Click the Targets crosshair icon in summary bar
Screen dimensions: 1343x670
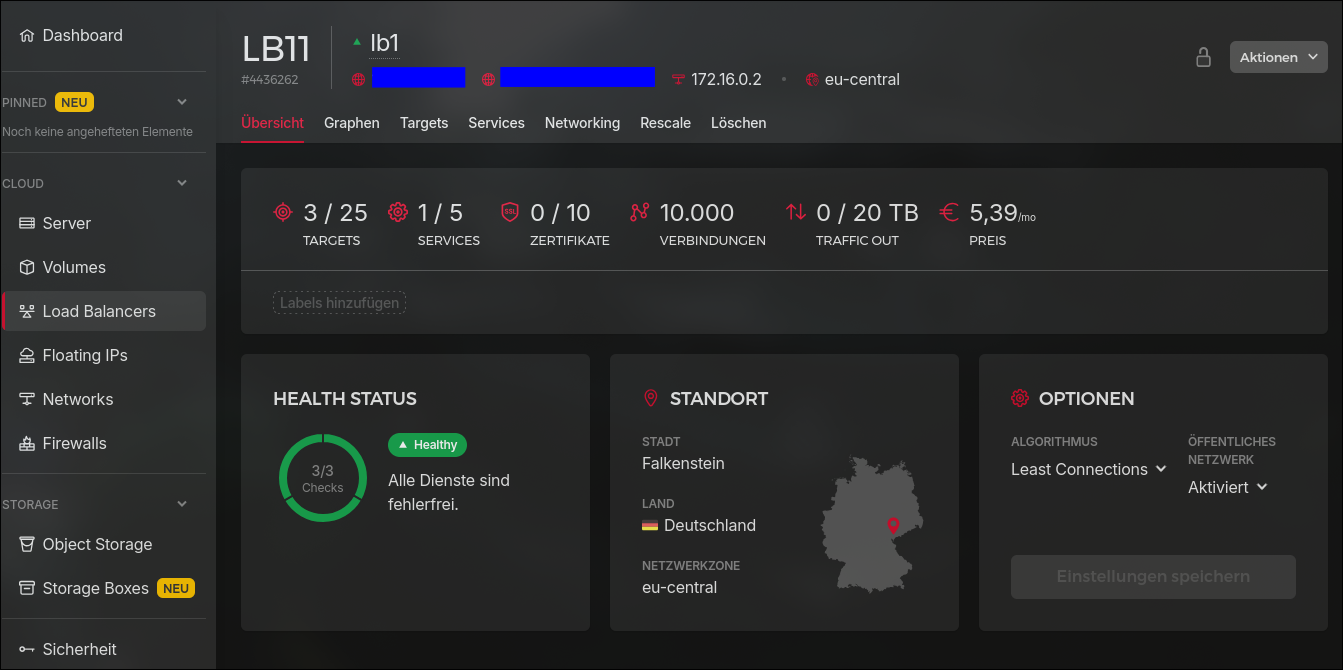(283, 212)
